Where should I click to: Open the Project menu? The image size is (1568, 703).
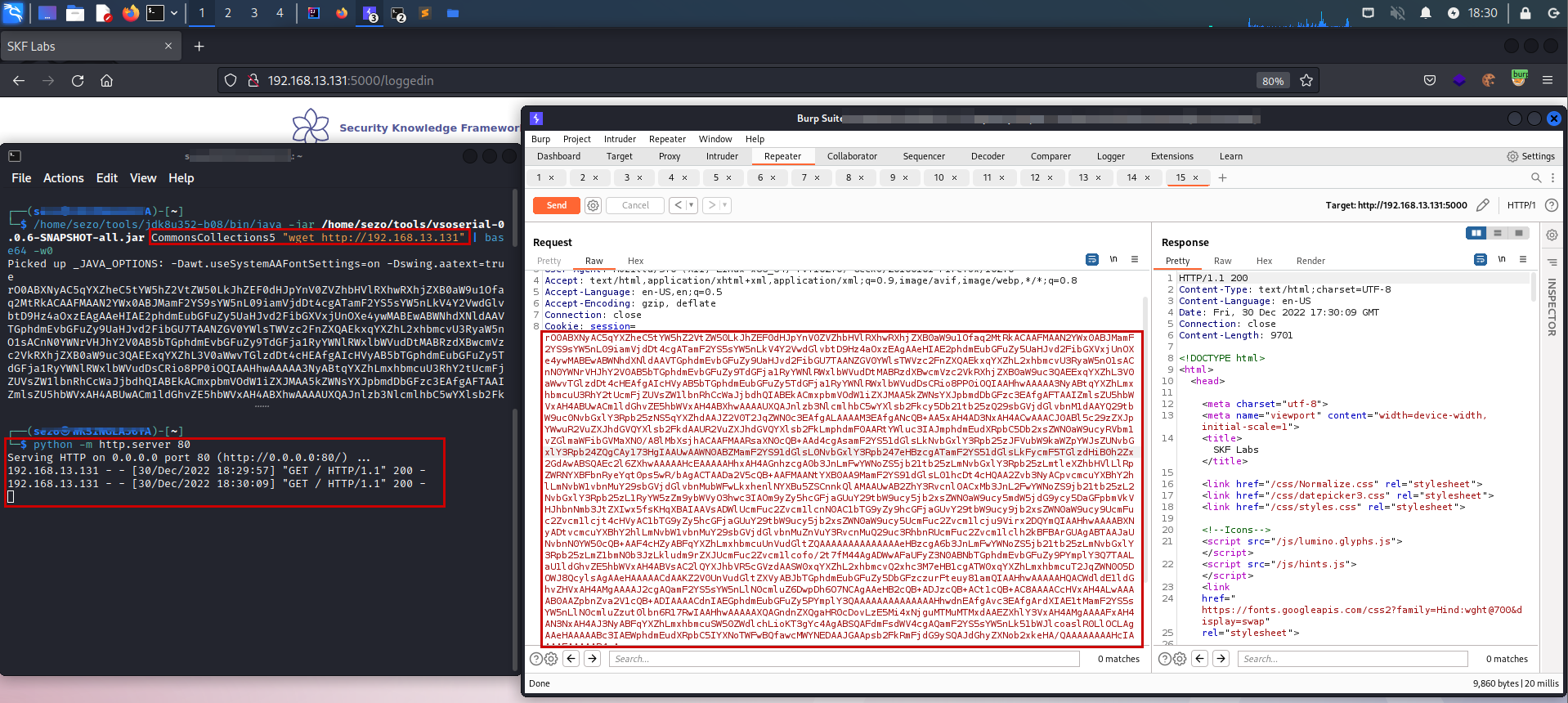[x=576, y=139]
